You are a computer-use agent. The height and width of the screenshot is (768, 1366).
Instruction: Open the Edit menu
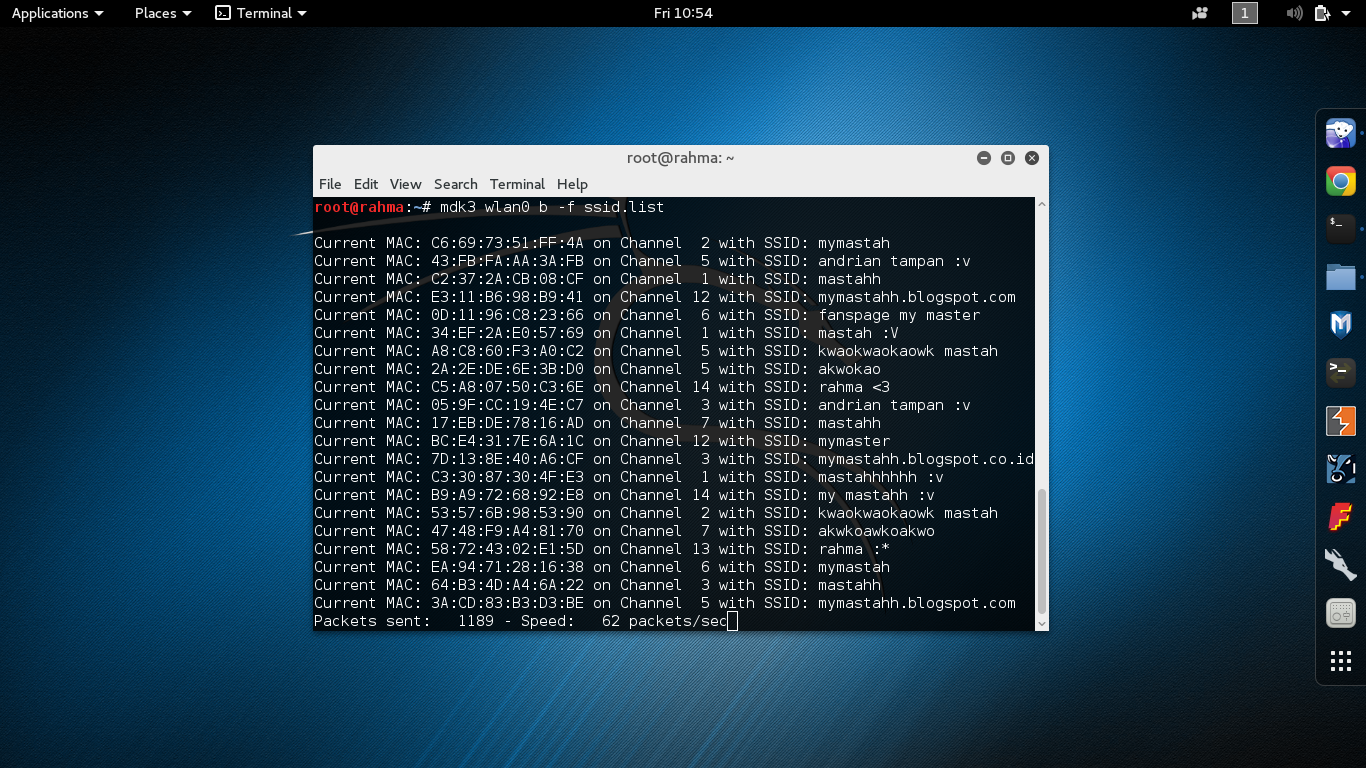coord(366,184)
